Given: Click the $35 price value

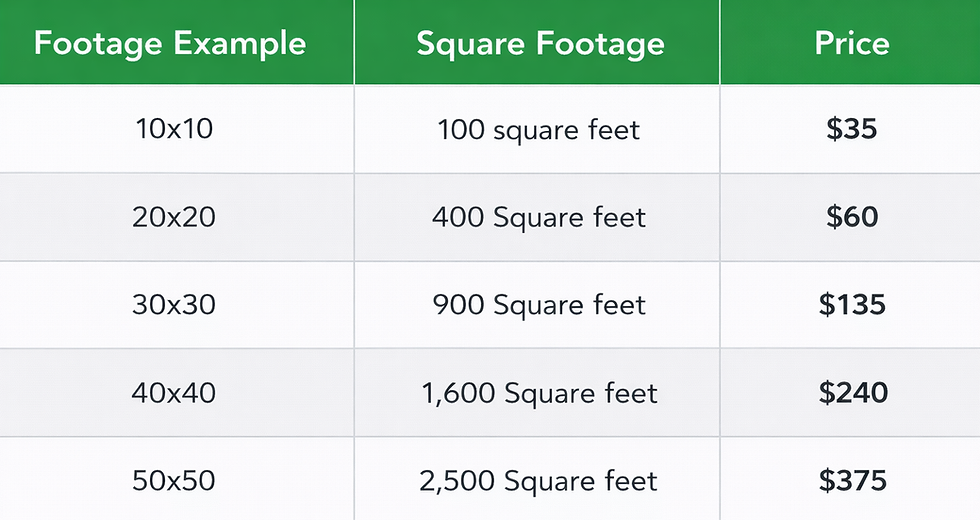Looking at the screenshot, I should click(x=852, y=129).
